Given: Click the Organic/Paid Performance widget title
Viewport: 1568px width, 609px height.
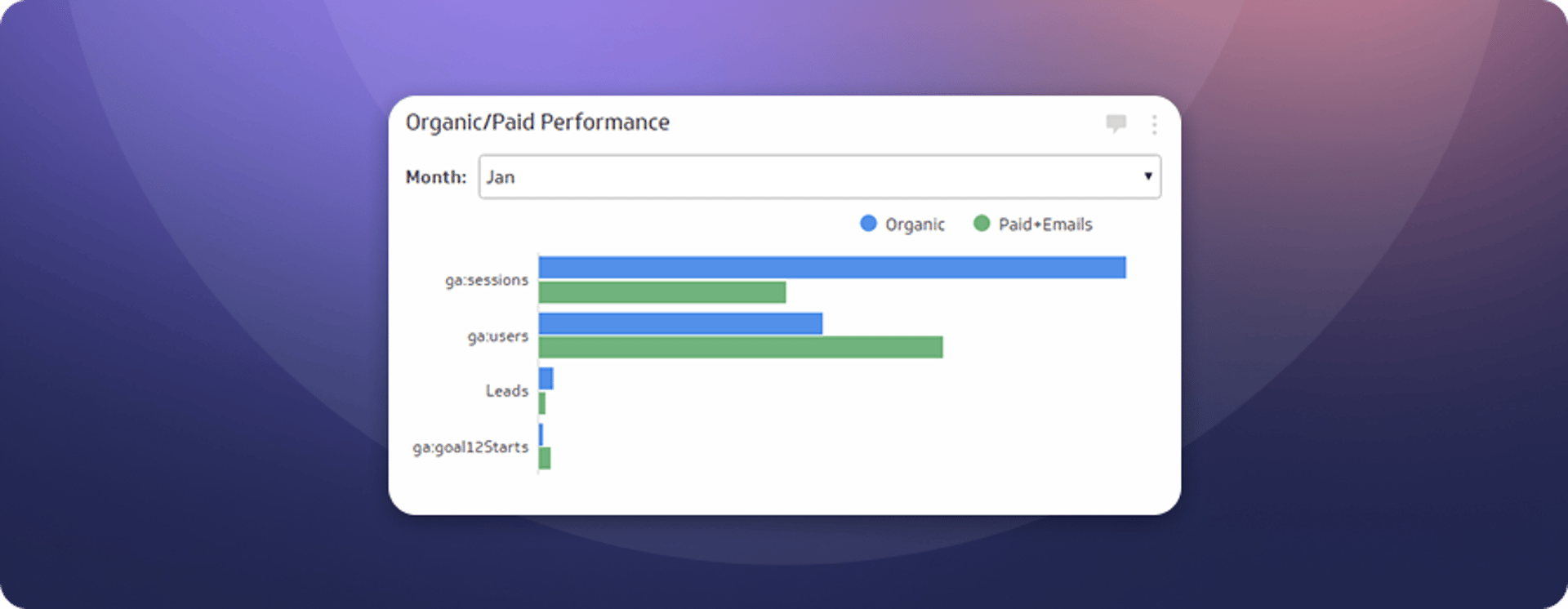Looking at the screenshot, I should coord(537,122).
